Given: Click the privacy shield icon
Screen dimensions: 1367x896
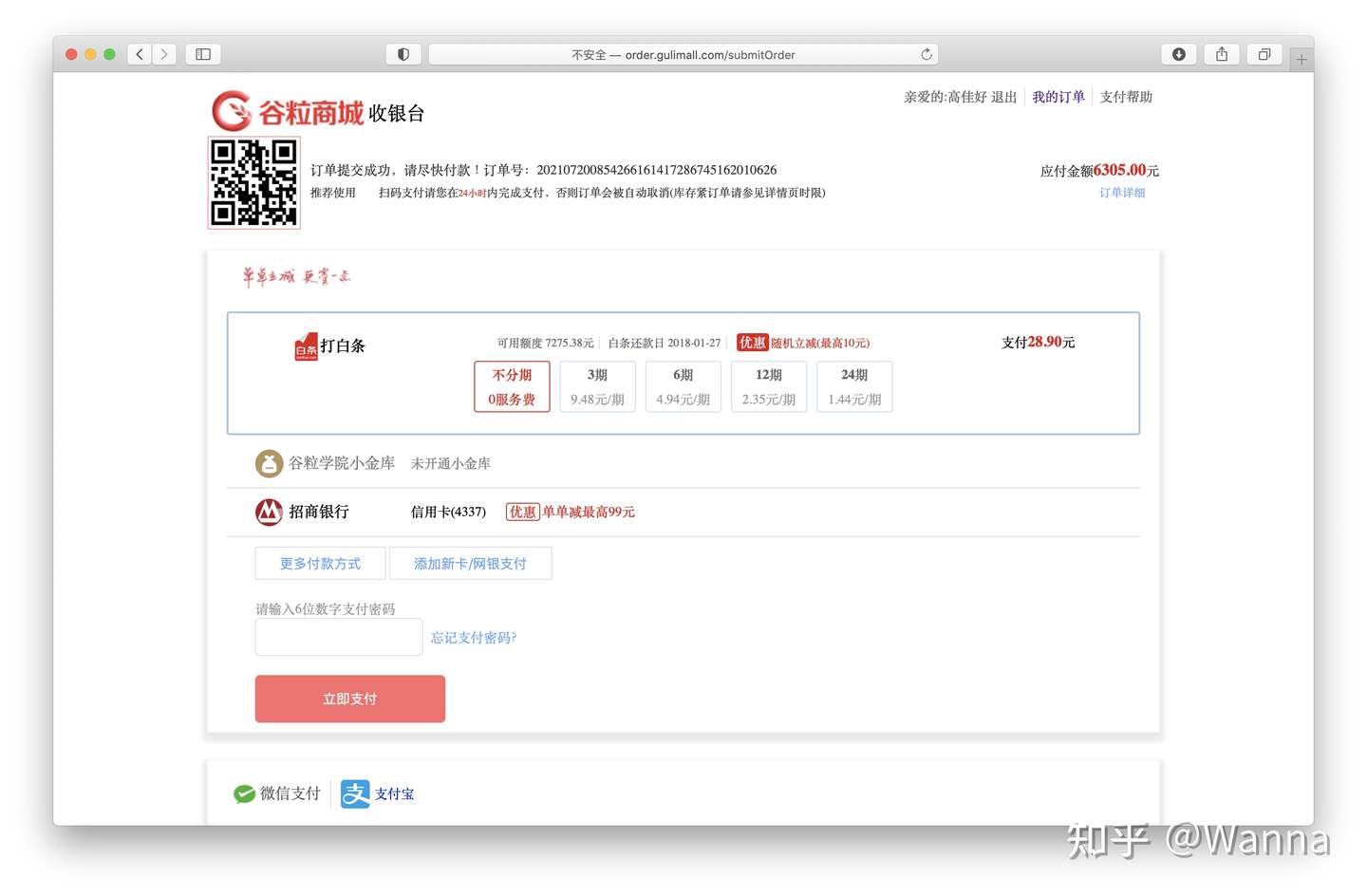Looking at the screenshot, I should [403, 54].
